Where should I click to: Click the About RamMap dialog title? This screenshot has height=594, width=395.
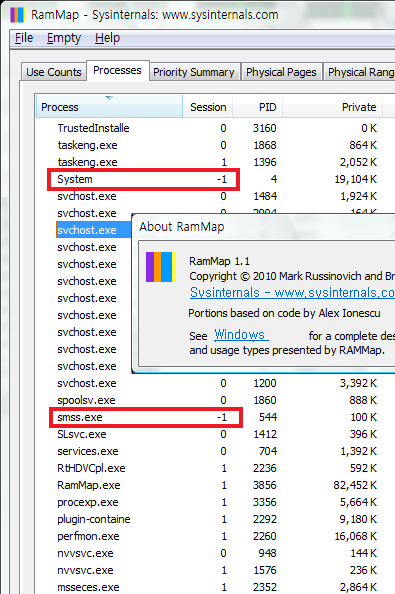[181, 227]
